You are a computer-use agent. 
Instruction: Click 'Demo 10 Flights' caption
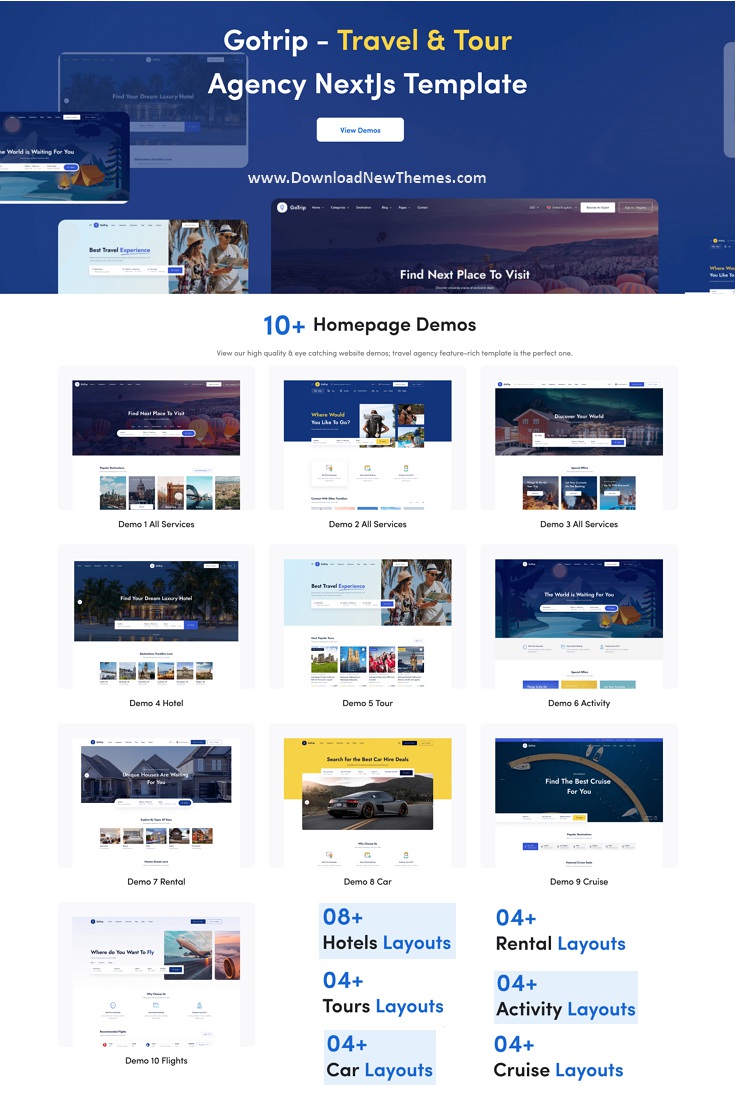click(156, 1061)
